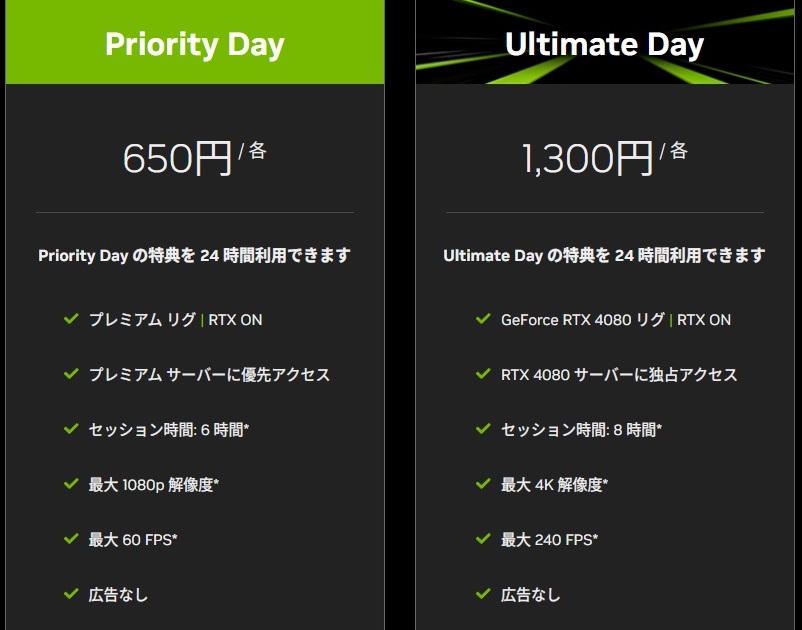The height and width of the screenshot is (630, 802).
Task: Click the 広告なし item under Ultimate Day
Action: pos(531,595)
